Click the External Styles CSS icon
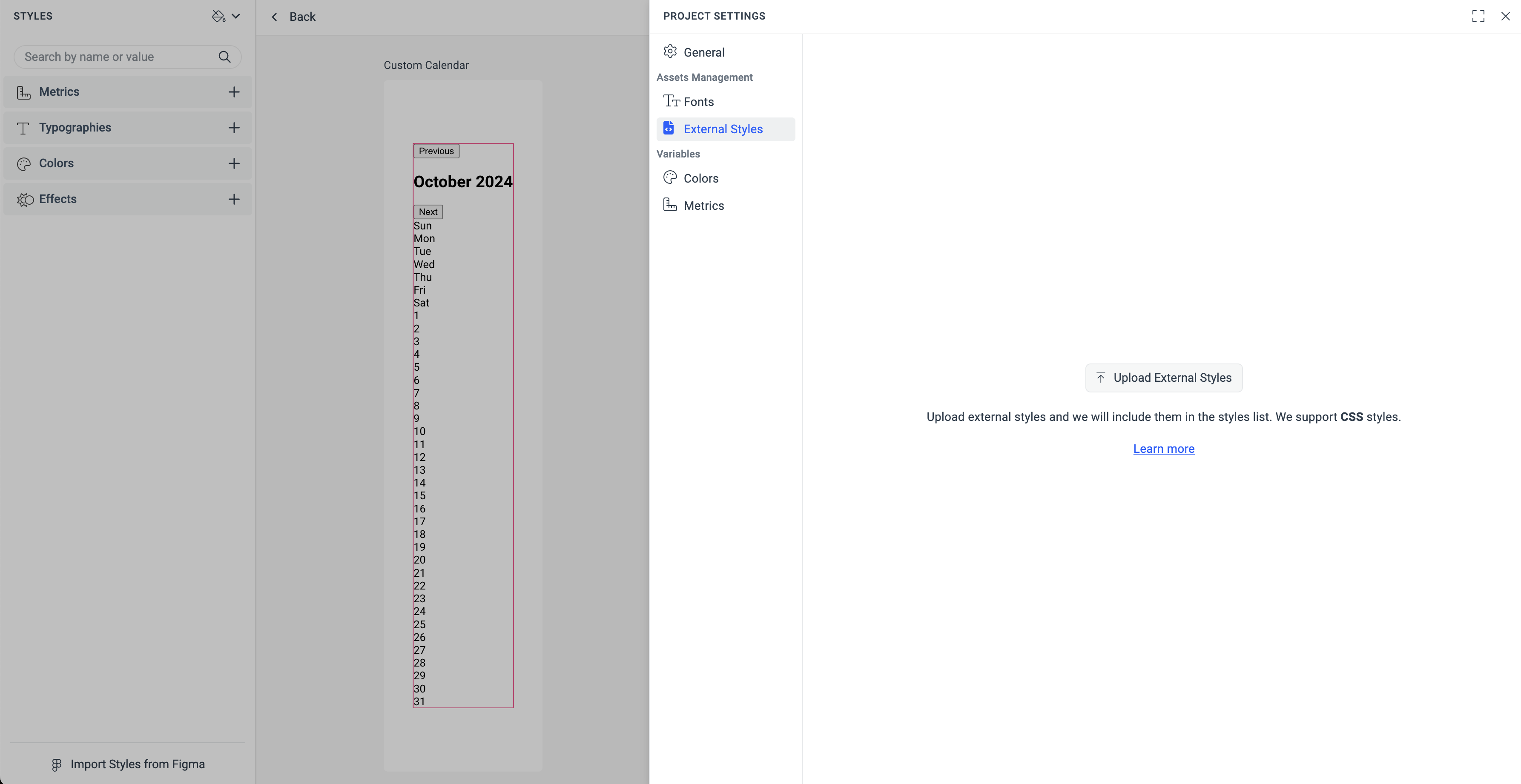 click(x=669, y=128)
